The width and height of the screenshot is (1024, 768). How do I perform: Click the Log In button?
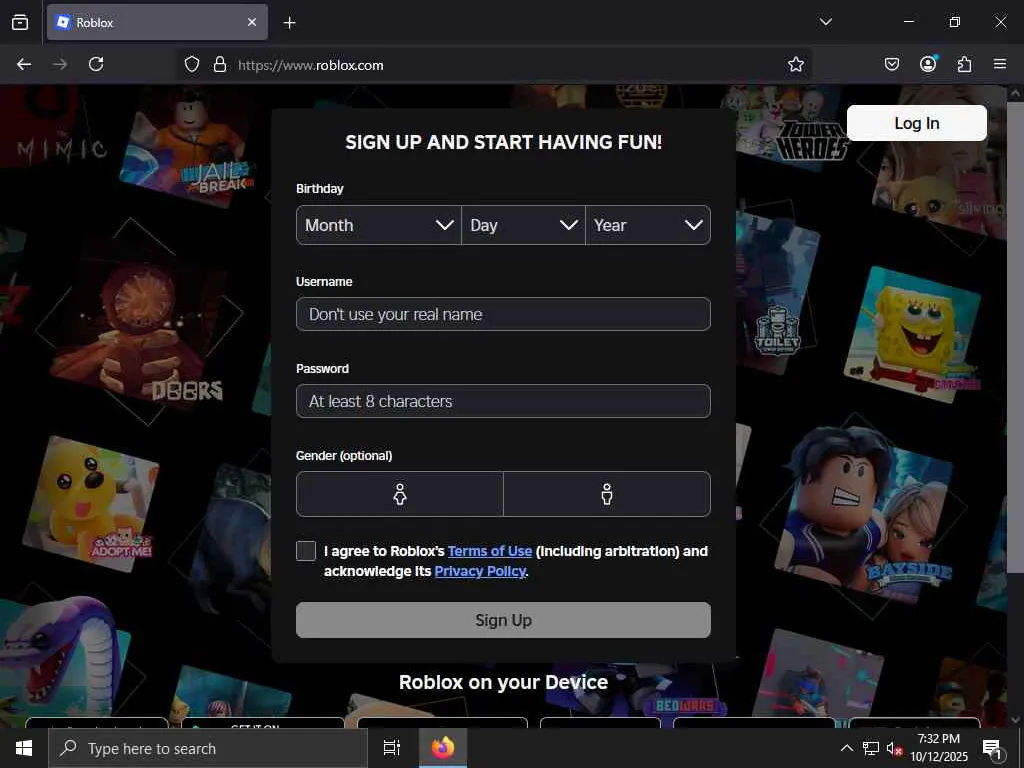(916, 123)
